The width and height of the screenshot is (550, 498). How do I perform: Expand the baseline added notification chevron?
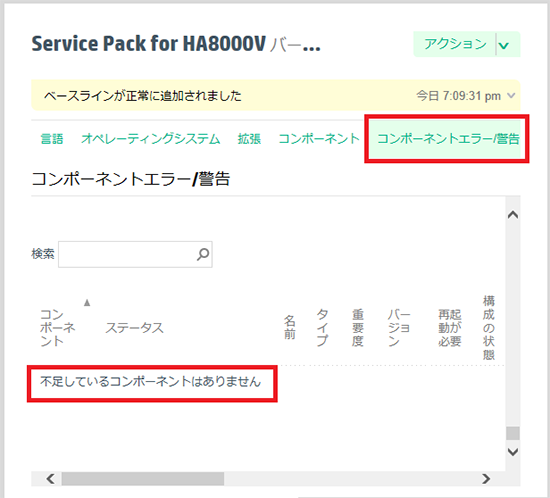[x=512, y=95]
